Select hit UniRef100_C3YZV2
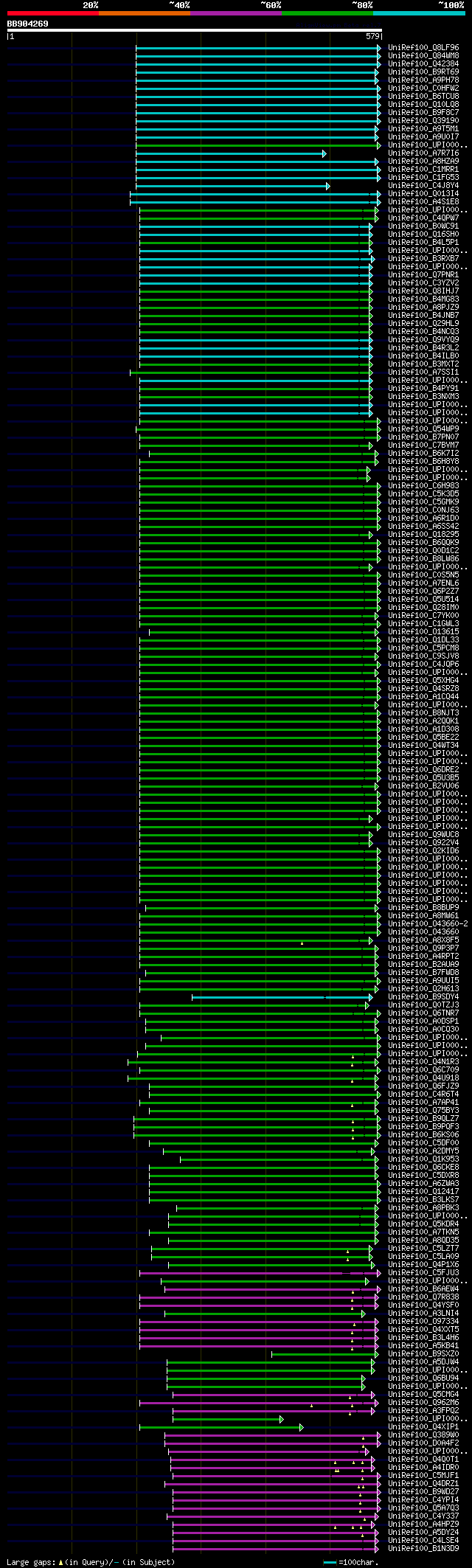 click(x=423, y=282)
